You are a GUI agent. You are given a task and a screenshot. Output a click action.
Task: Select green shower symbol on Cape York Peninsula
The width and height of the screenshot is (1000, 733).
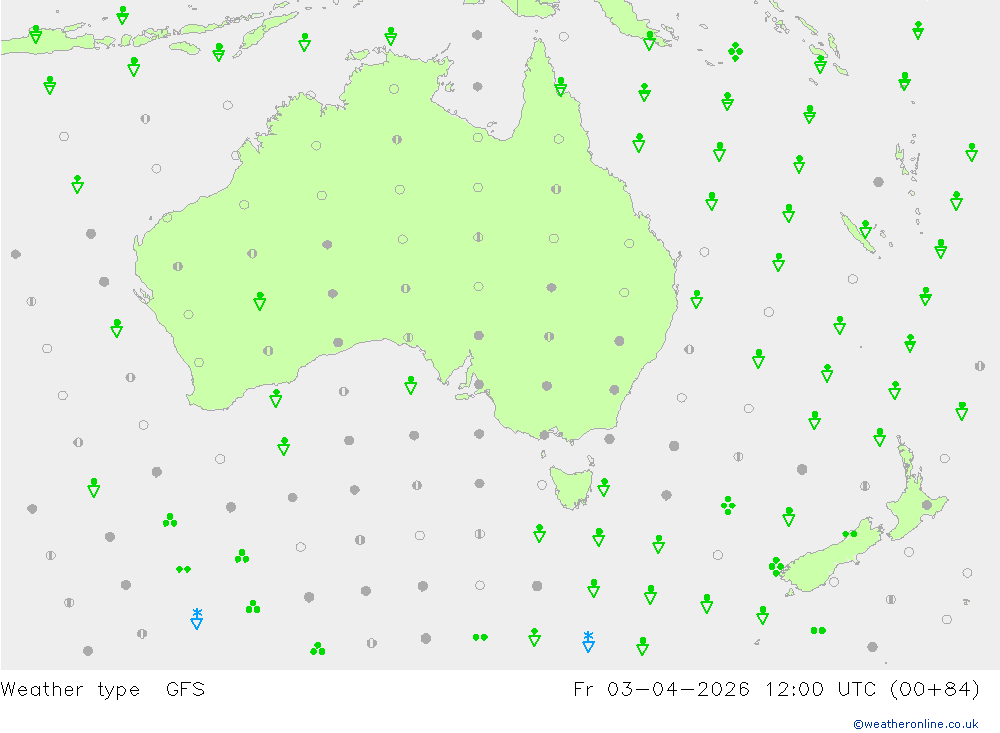[x=561, y=86]
